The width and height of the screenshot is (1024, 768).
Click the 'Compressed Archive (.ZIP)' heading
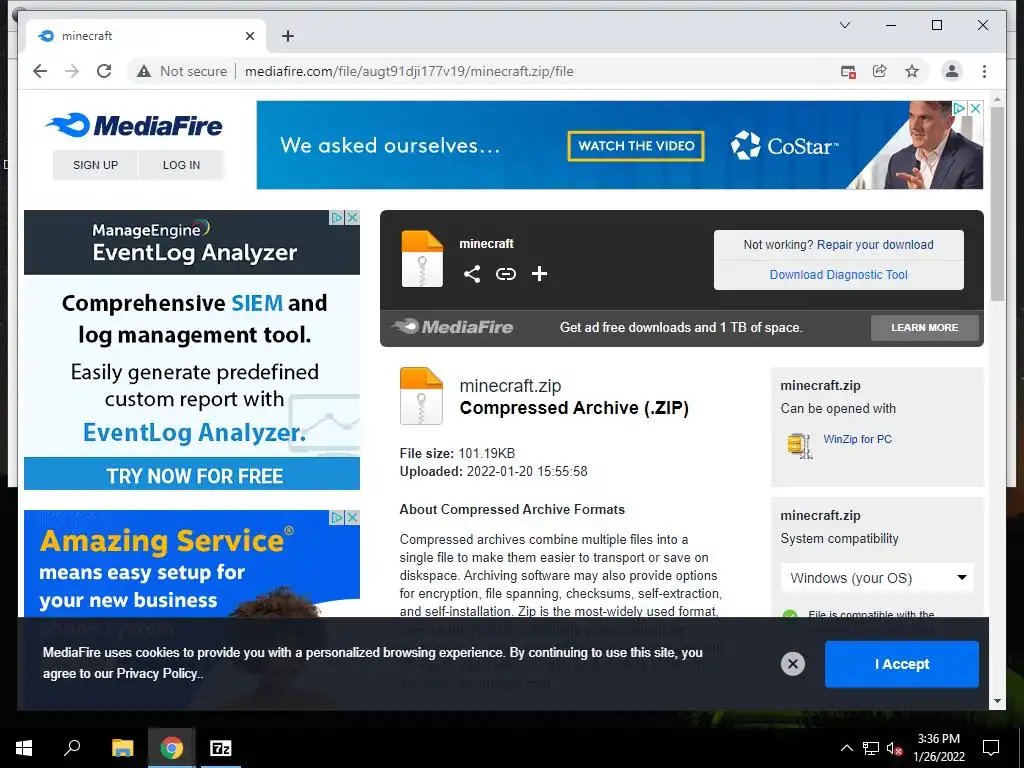tap(574, 408)
